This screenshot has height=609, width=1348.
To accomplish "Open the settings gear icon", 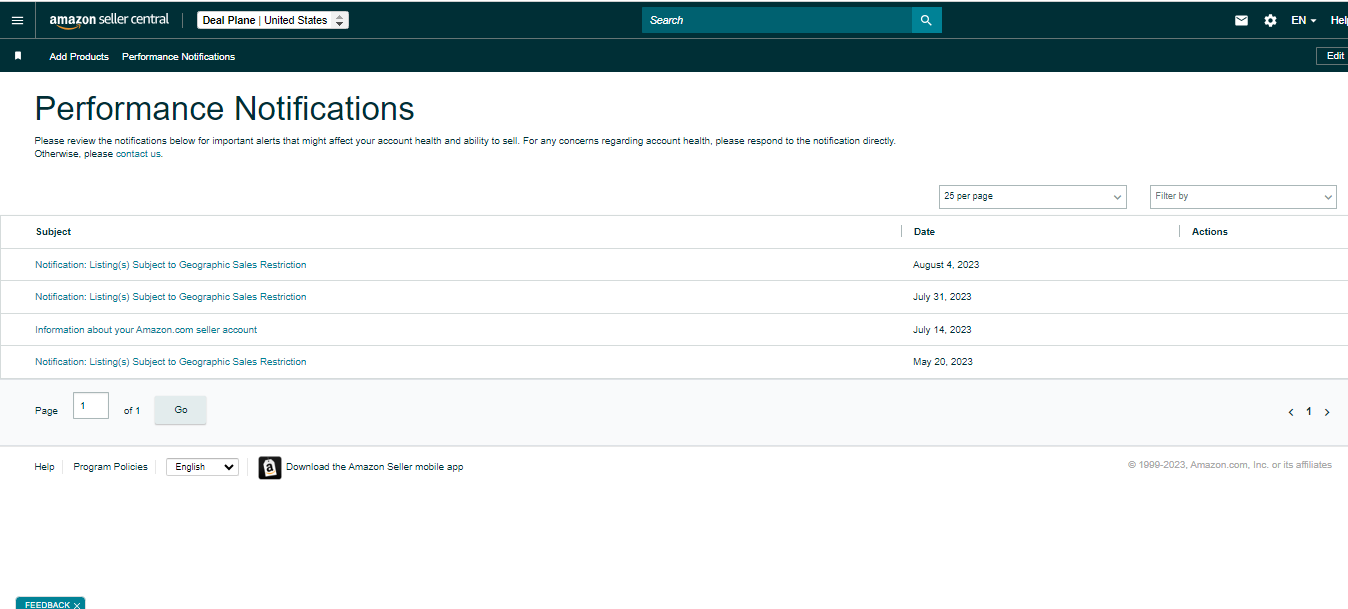I will coord(1270,20).
